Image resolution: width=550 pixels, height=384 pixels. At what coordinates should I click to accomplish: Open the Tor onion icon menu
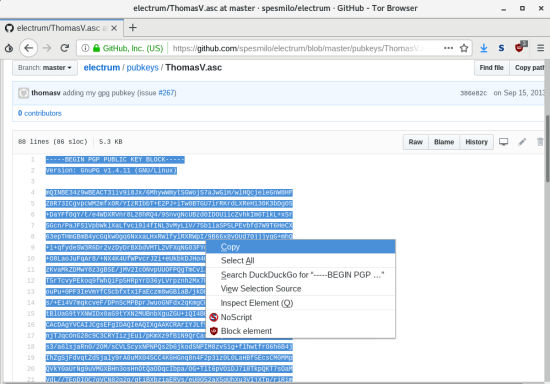point(9,48)
